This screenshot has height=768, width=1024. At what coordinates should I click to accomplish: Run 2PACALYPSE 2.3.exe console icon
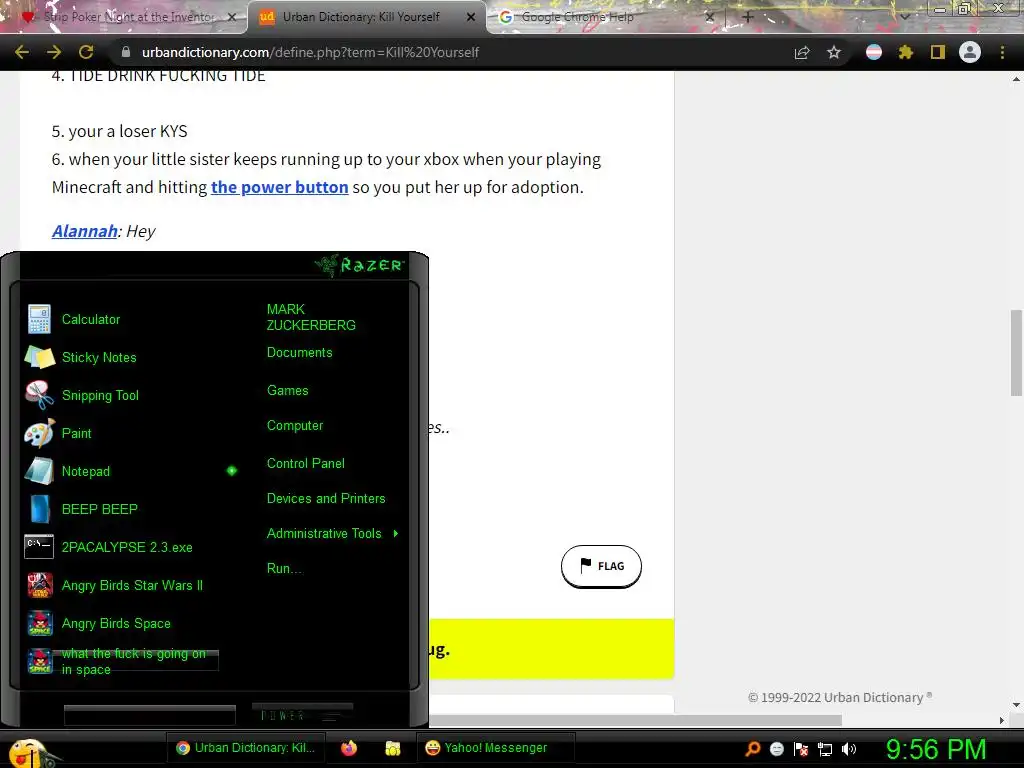(39, 547)
